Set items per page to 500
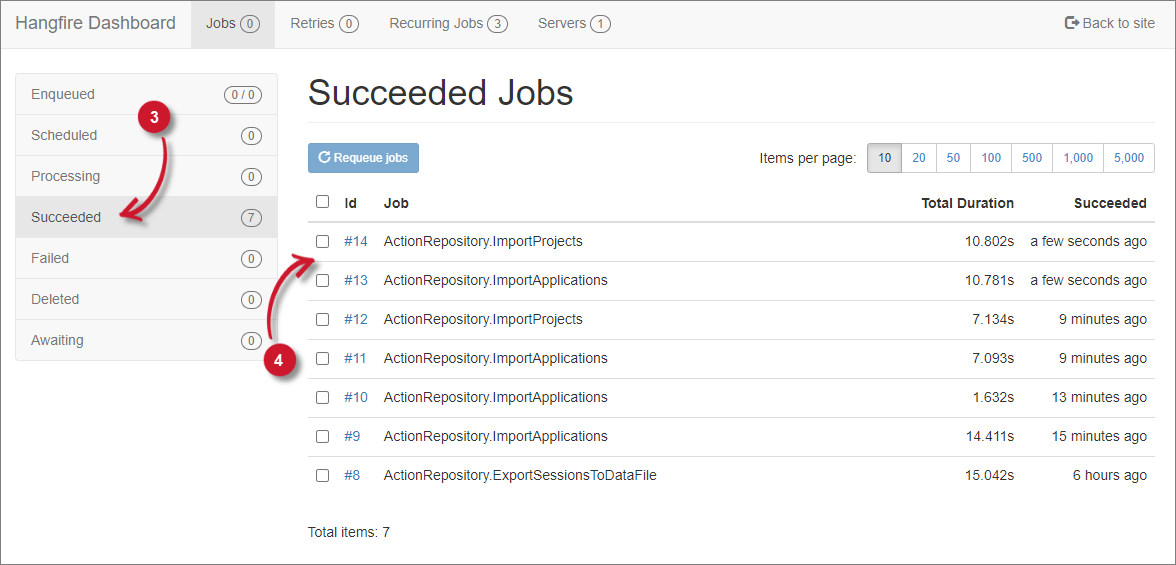The width and height of the screenshot is (1176, 565). coord(1032,158)
